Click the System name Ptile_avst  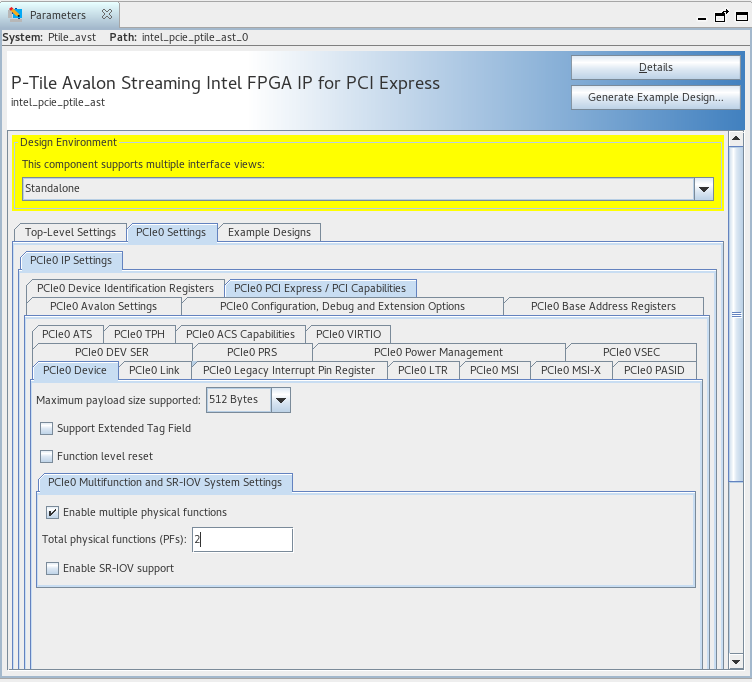pos(72,37)
